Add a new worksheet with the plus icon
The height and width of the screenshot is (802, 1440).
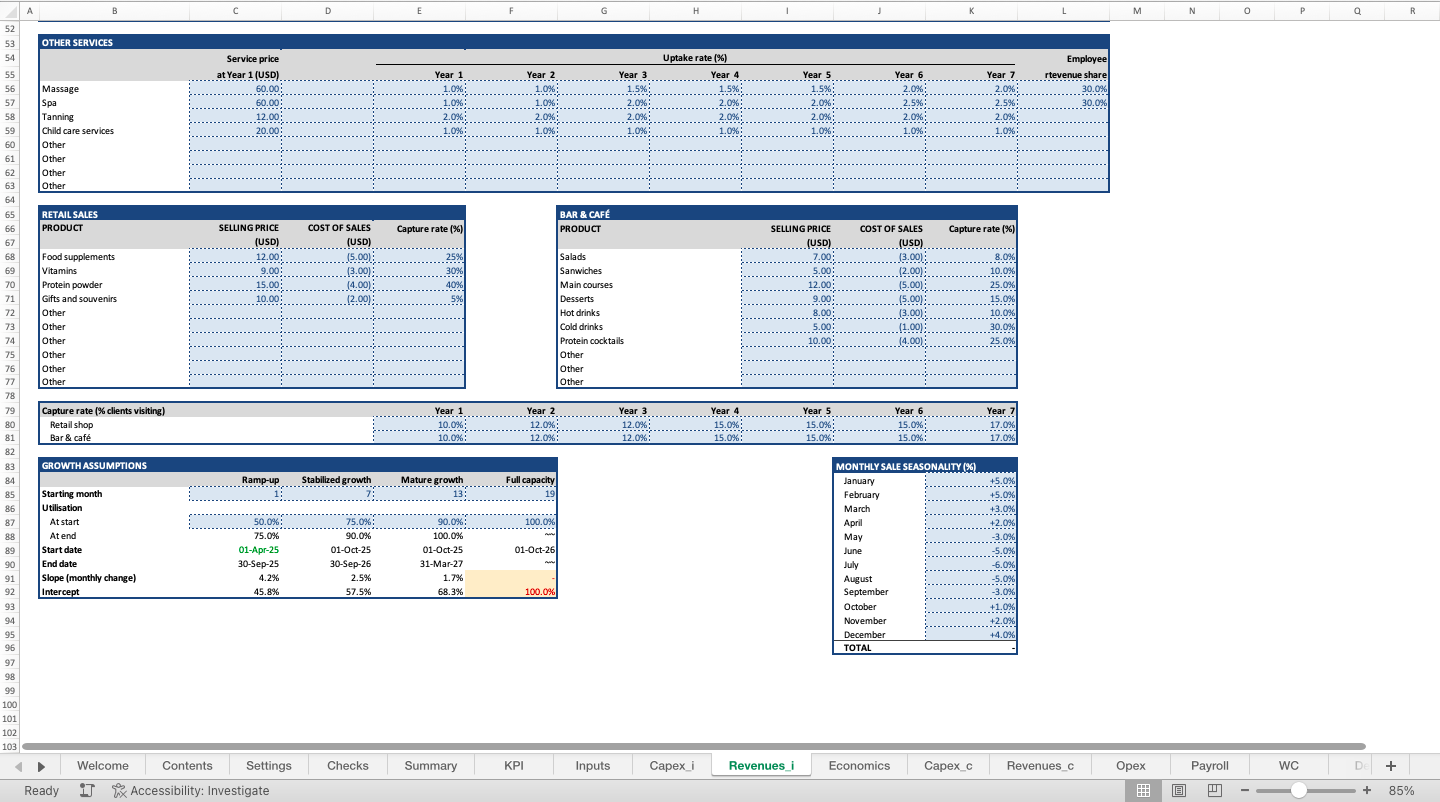1390,765
